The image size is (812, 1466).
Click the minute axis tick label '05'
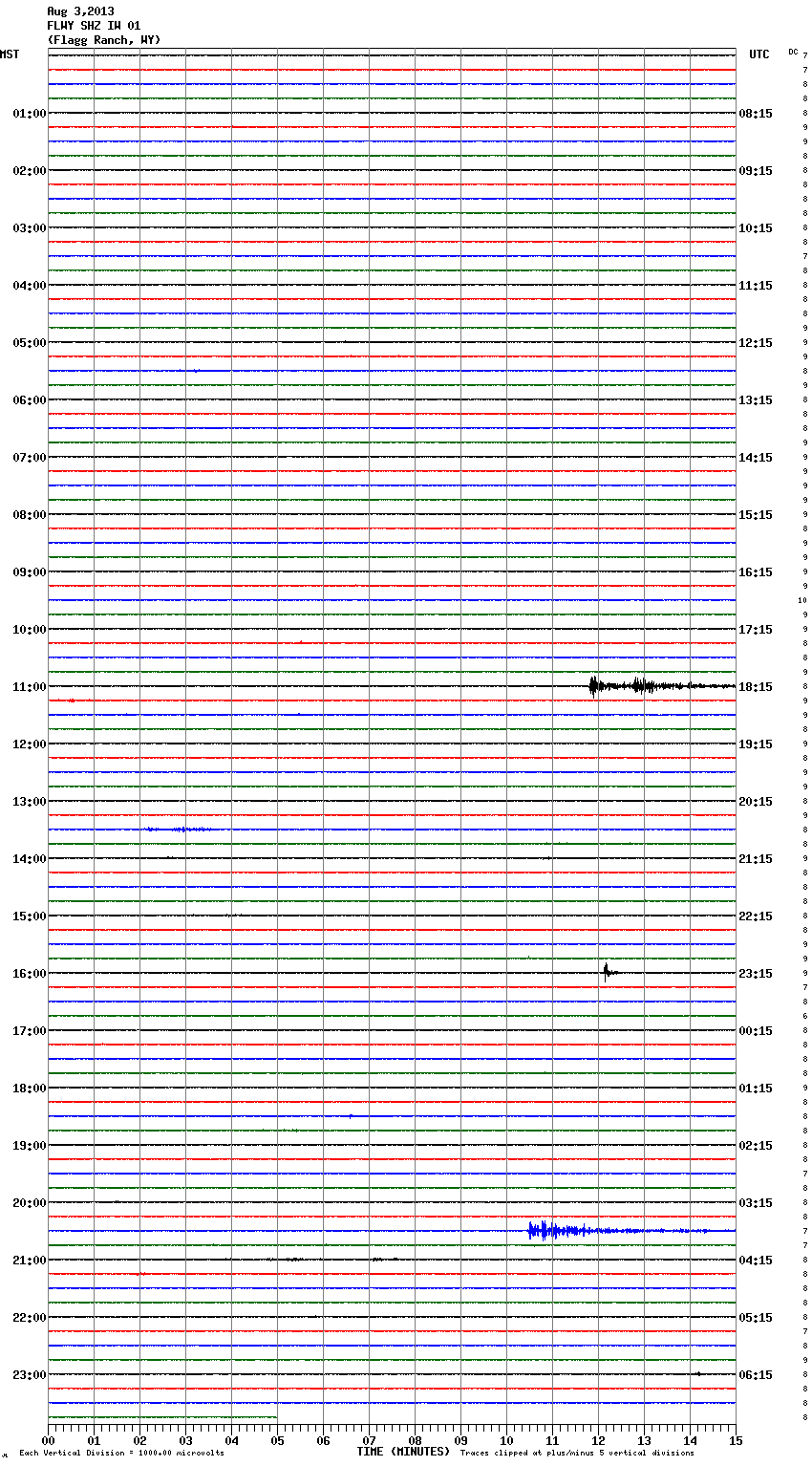point(277,1440)
